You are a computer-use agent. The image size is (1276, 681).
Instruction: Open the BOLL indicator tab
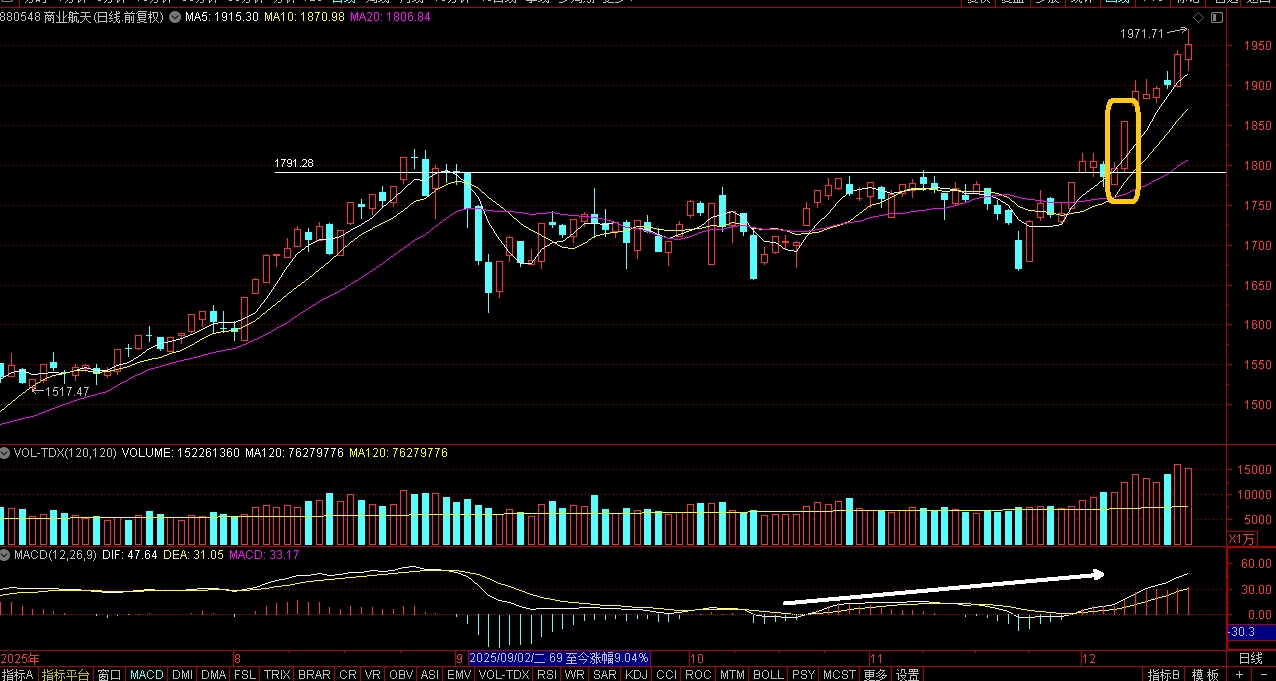click(769, 674)
